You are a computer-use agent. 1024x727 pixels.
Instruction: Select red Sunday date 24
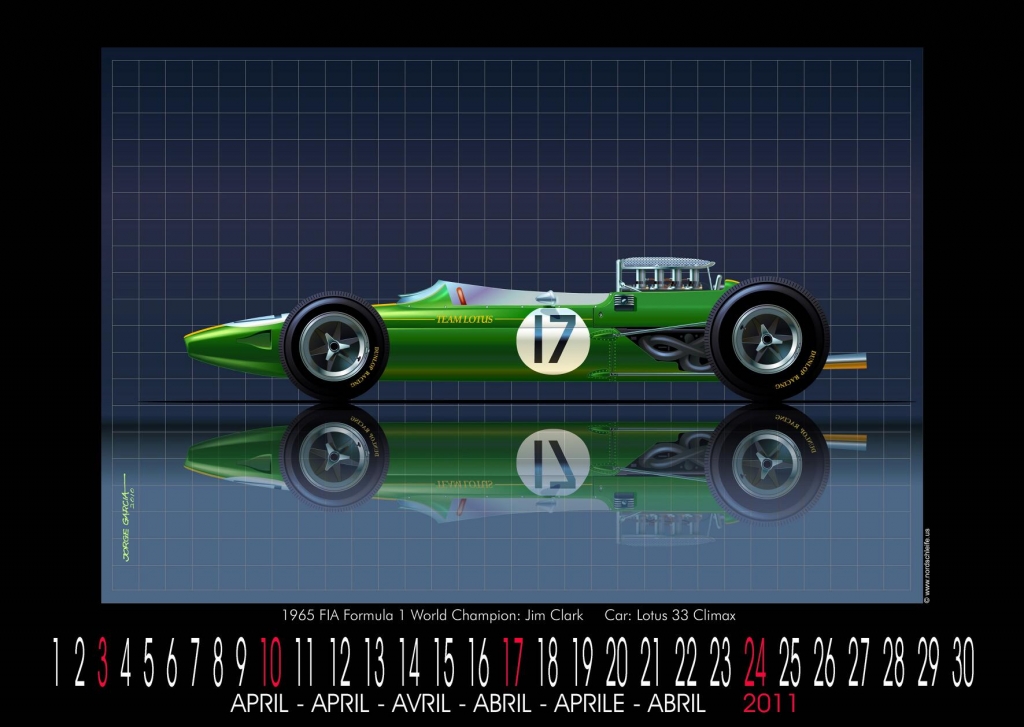[755, 662]
